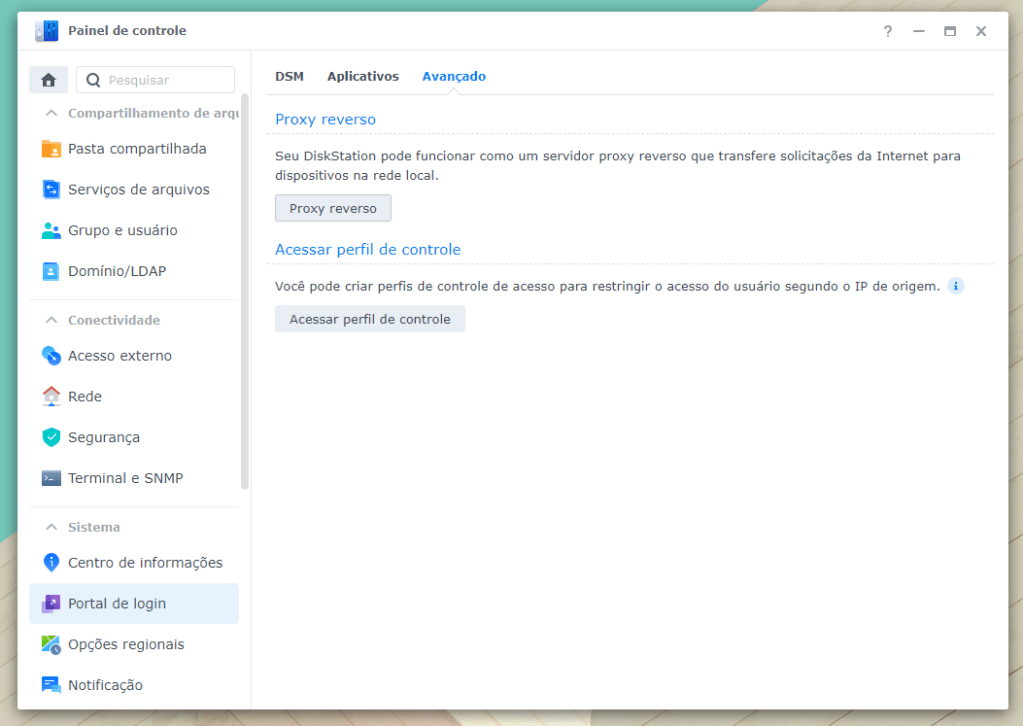
Task: Go to the control panel home button
Action: pos(48,80)
